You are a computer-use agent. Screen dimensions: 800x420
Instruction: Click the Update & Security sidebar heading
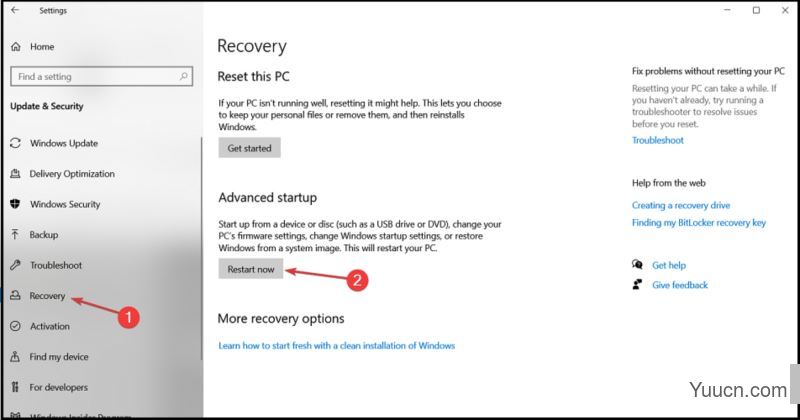point(46,106)
